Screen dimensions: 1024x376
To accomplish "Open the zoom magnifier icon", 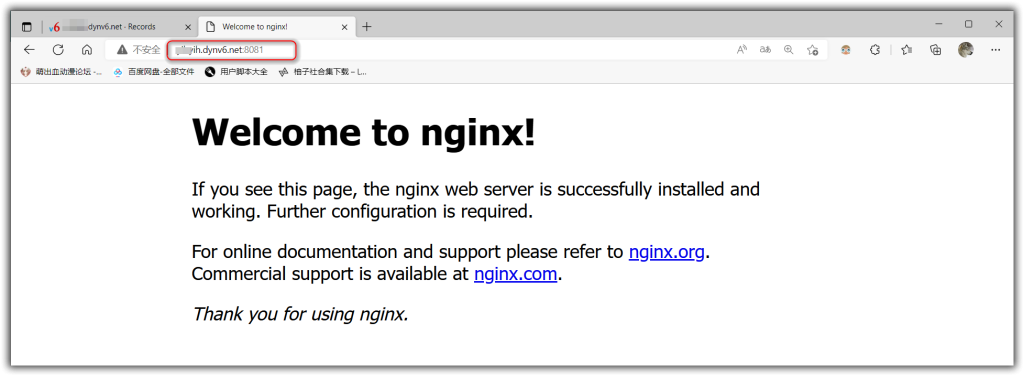I will coord(788,50).
